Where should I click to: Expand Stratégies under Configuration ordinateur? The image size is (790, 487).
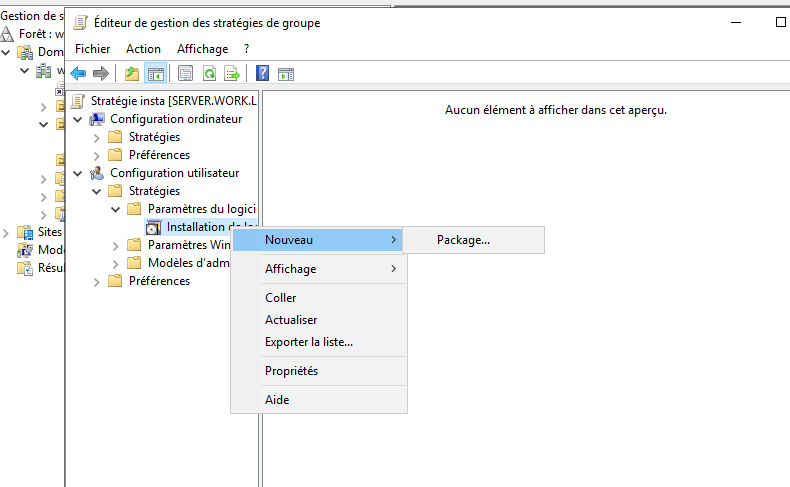click(97, 137)
